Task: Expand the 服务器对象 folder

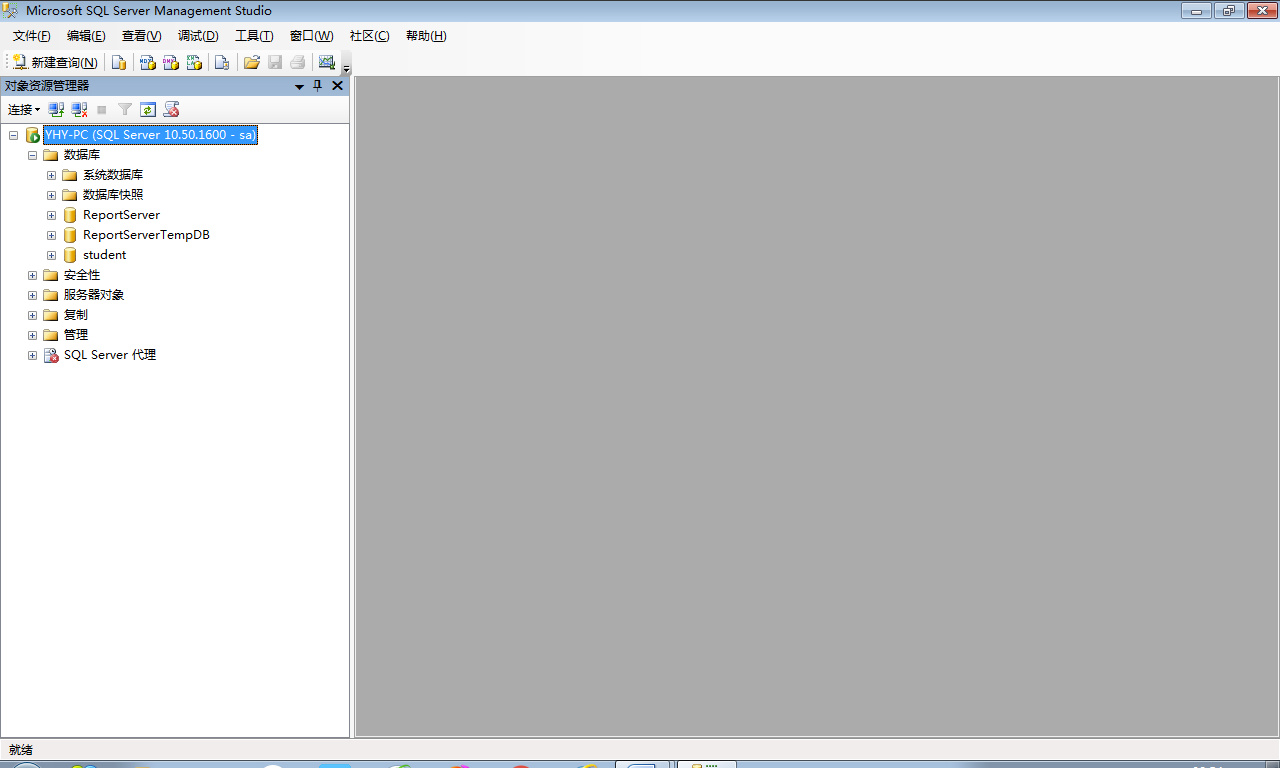Action: pos(32,295)
